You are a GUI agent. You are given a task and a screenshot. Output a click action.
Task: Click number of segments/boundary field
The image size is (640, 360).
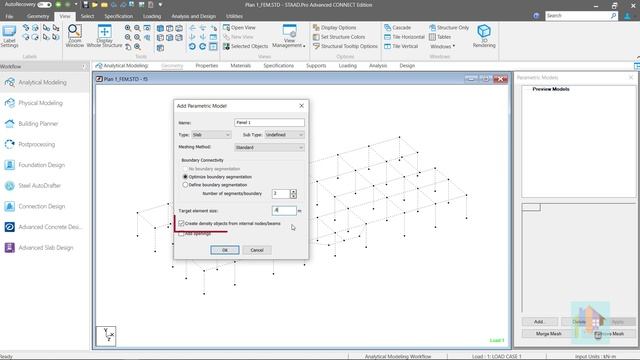click(281, 193)
